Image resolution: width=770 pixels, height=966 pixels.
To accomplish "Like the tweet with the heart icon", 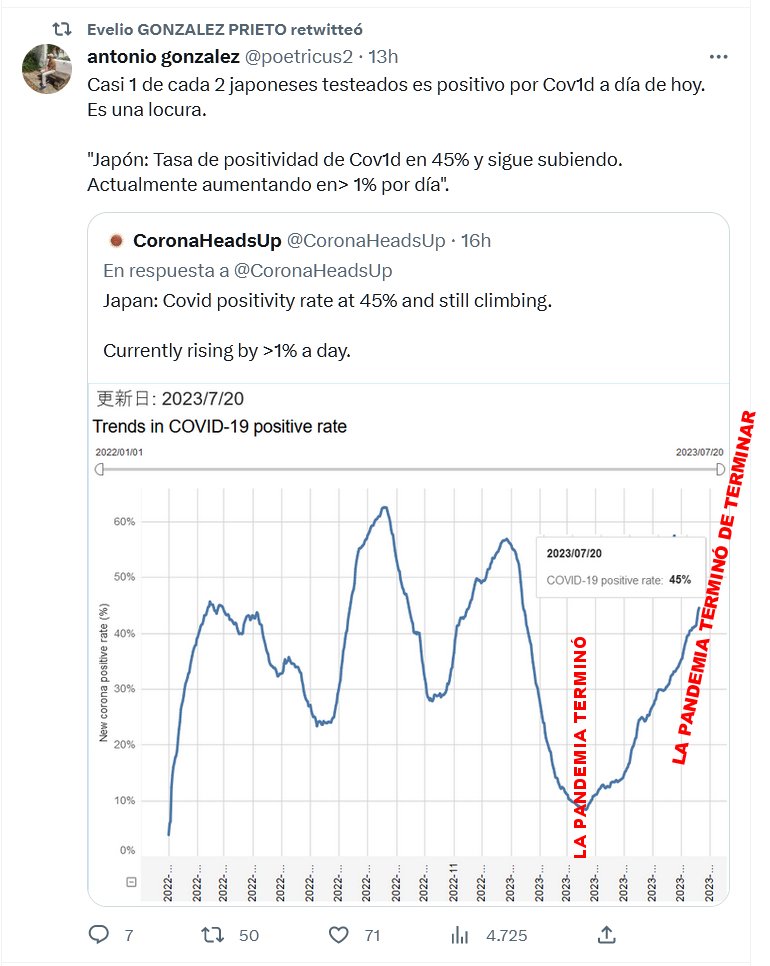I will point(339,934).
